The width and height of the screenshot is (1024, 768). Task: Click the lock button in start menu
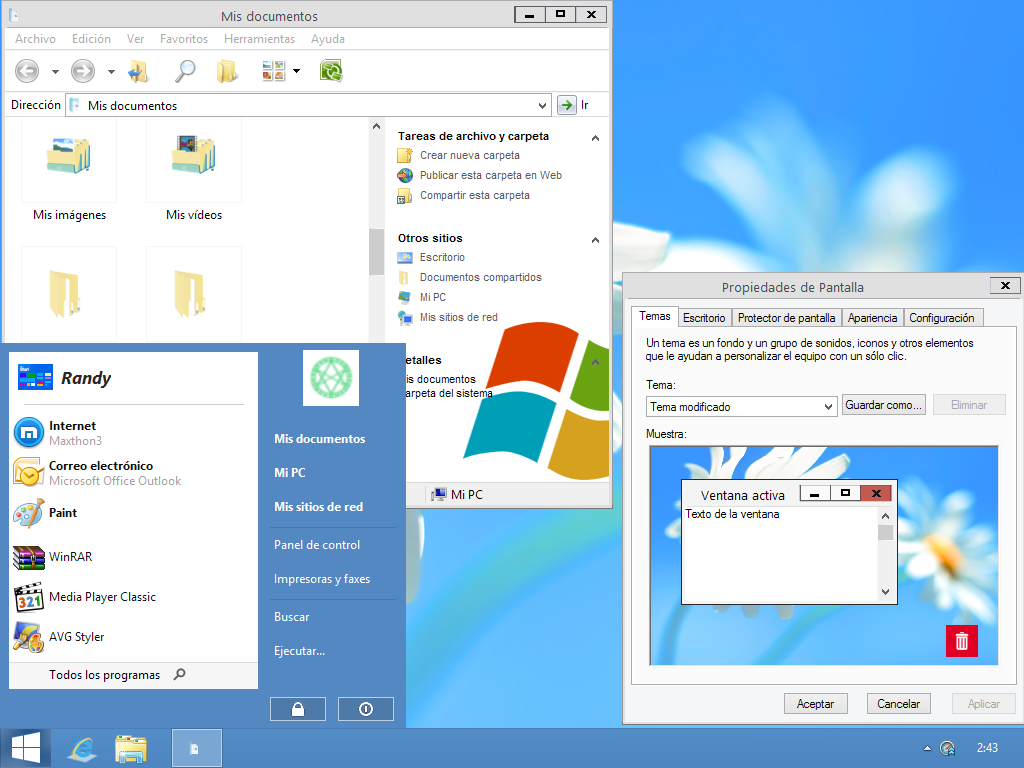pos(298,709)
